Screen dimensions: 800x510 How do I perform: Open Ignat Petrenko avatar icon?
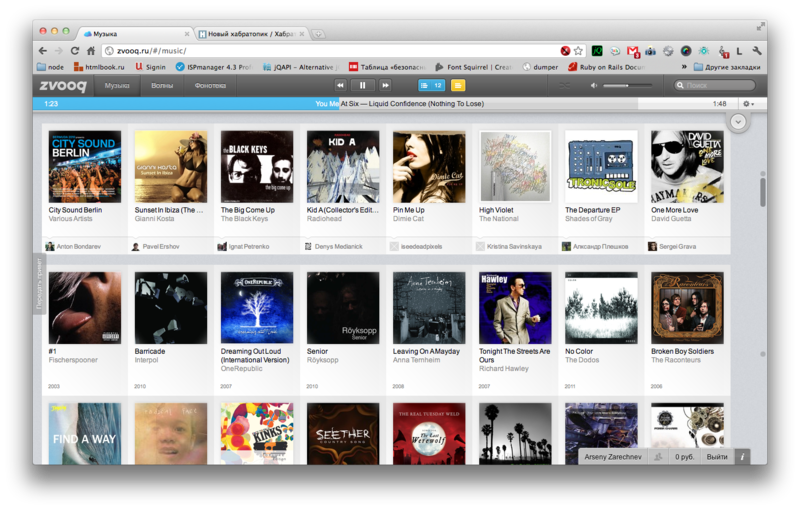point(222,246)
